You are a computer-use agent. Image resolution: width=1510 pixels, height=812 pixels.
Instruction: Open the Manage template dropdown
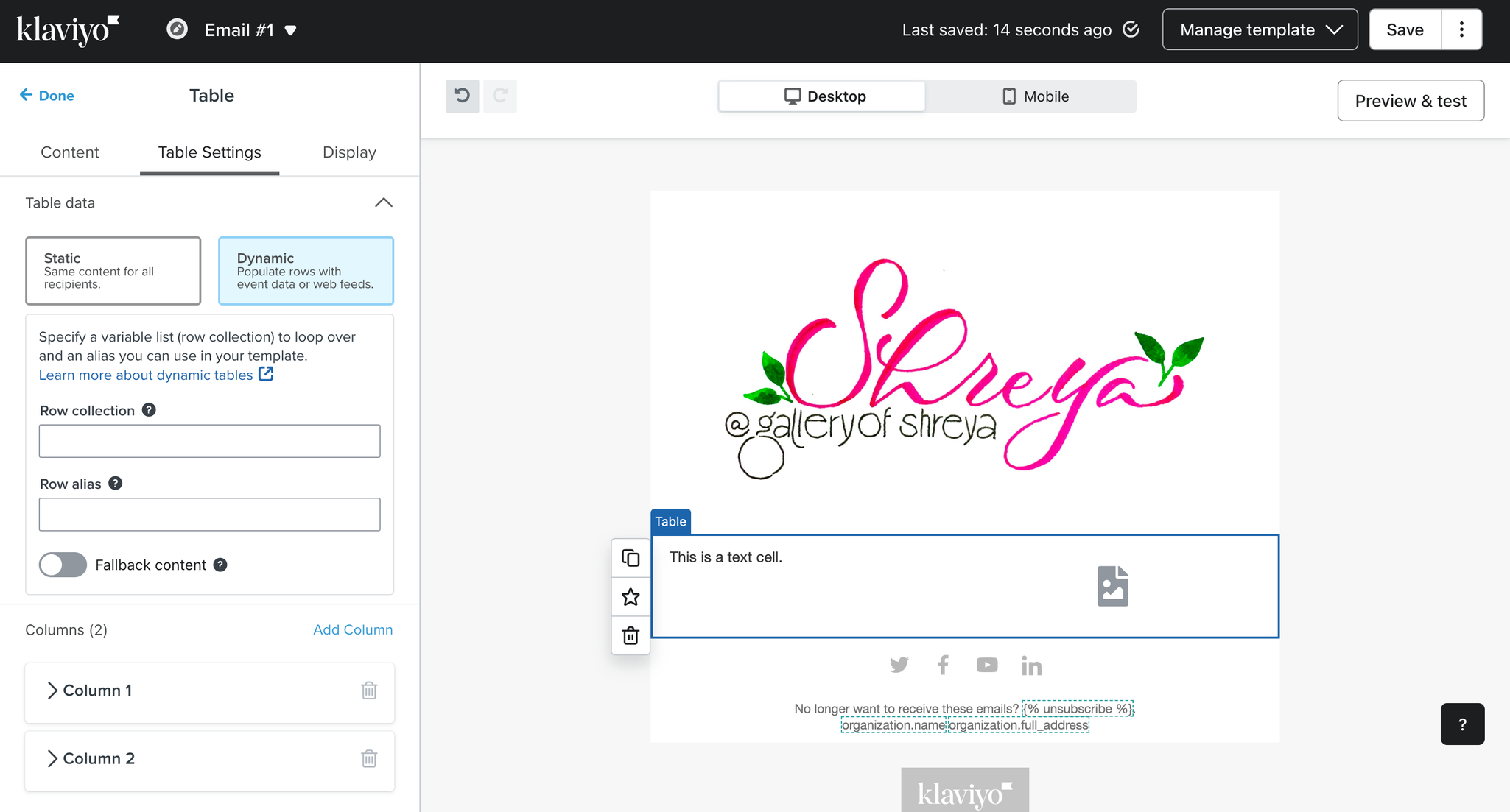pos(1260,29)
